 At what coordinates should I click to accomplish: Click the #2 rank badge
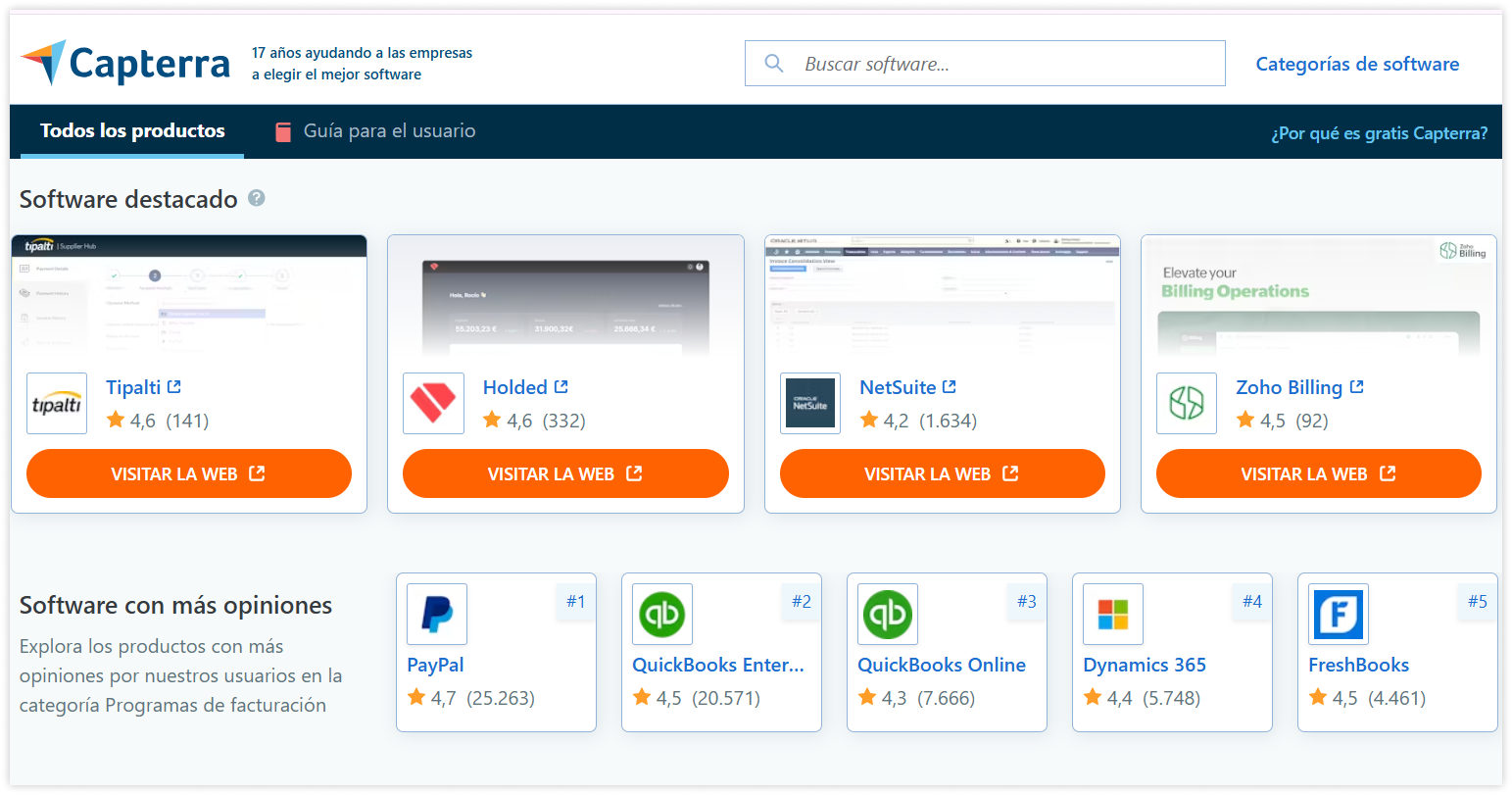[x=802, y=601]
